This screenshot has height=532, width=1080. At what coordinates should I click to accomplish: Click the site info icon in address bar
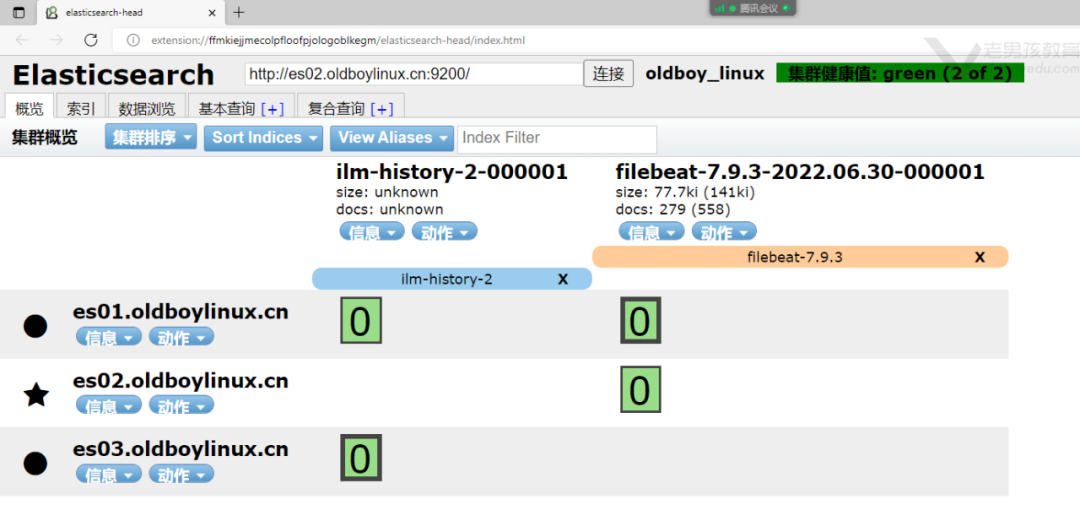132,40
